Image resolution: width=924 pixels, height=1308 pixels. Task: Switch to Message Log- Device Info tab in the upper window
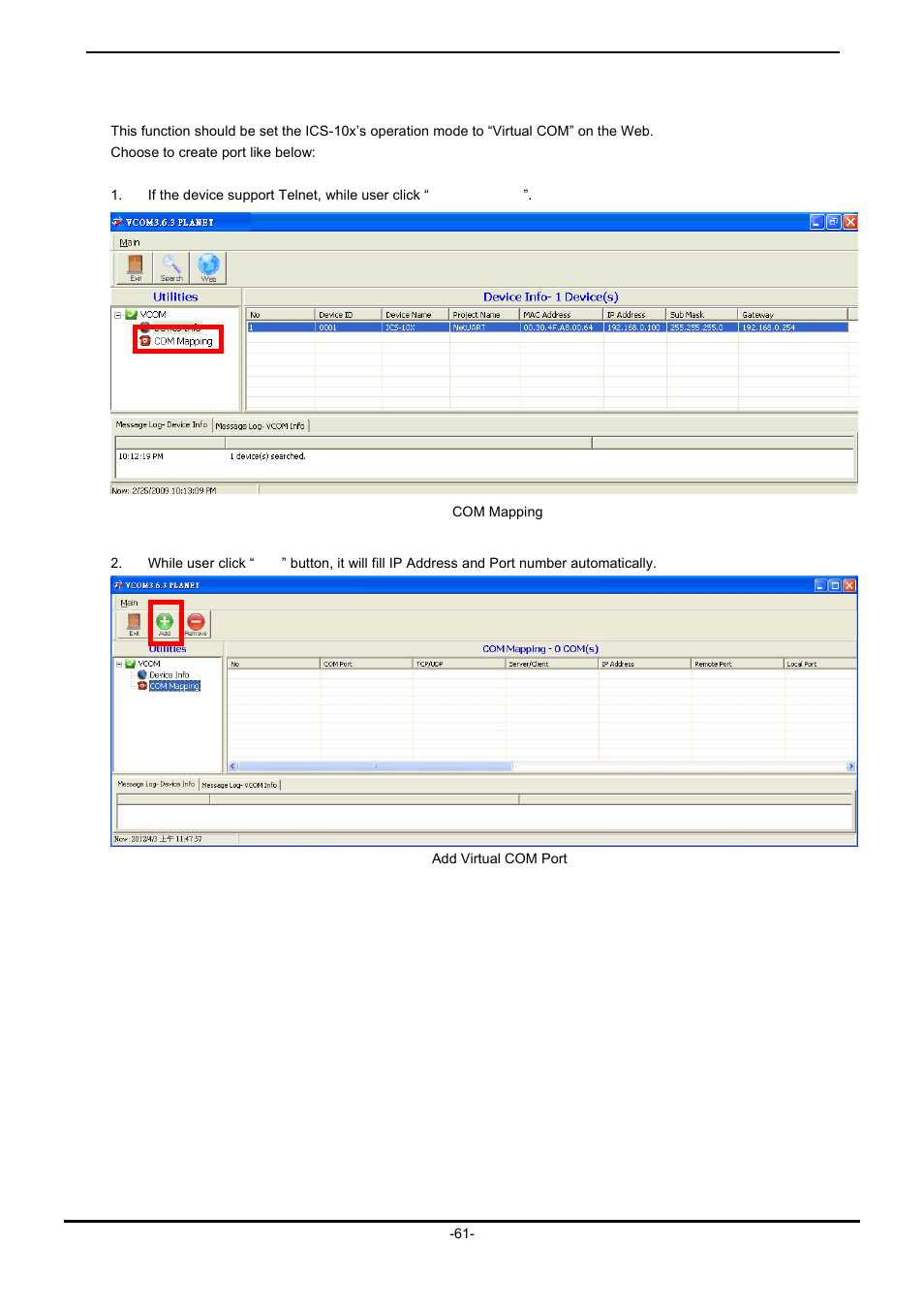[162, 424]
